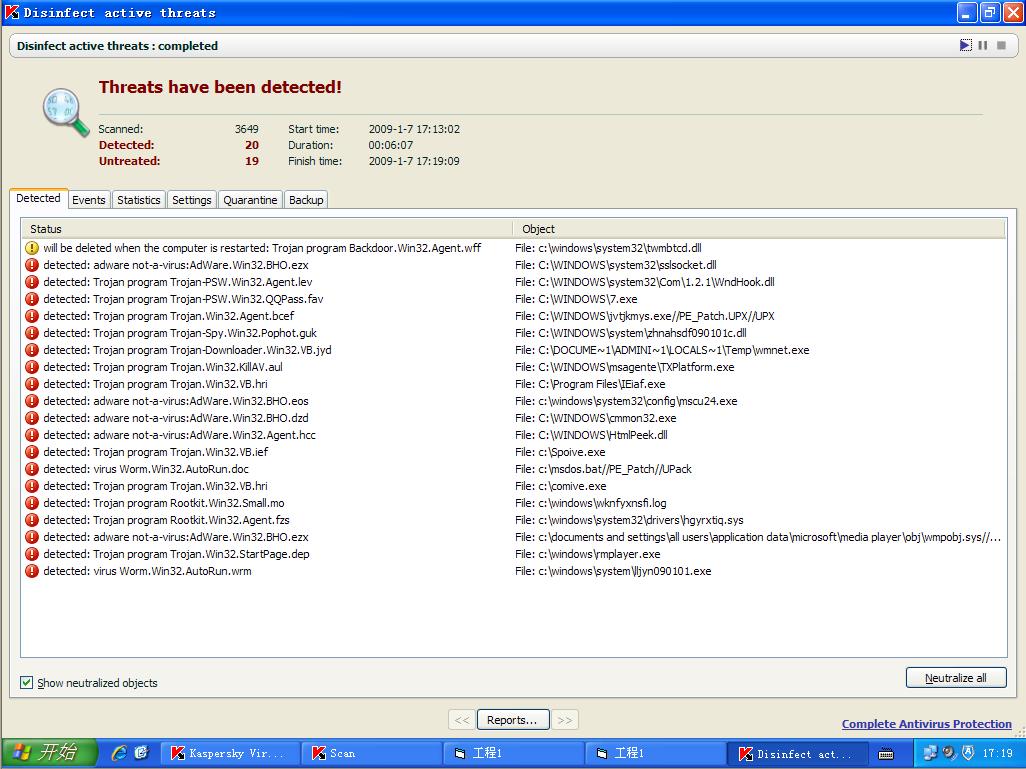
Task: Select row File: C:\WINDOWS\7.exe
Action: [x=514, y=299]
